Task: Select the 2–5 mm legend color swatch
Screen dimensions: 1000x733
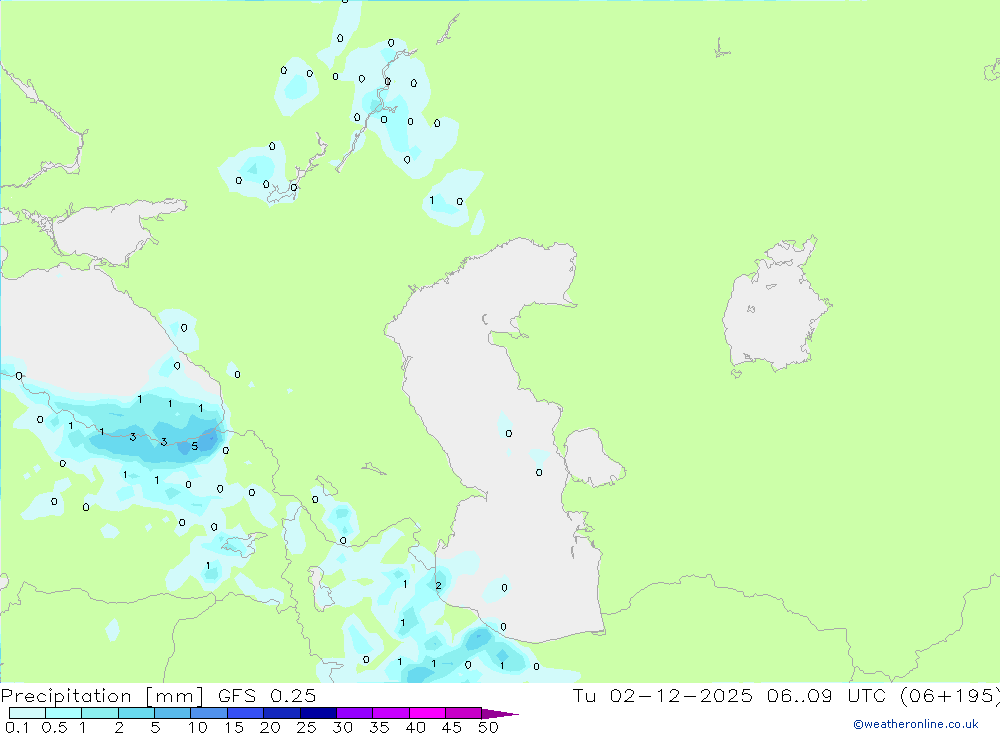Action: click(x=136, y=713)
